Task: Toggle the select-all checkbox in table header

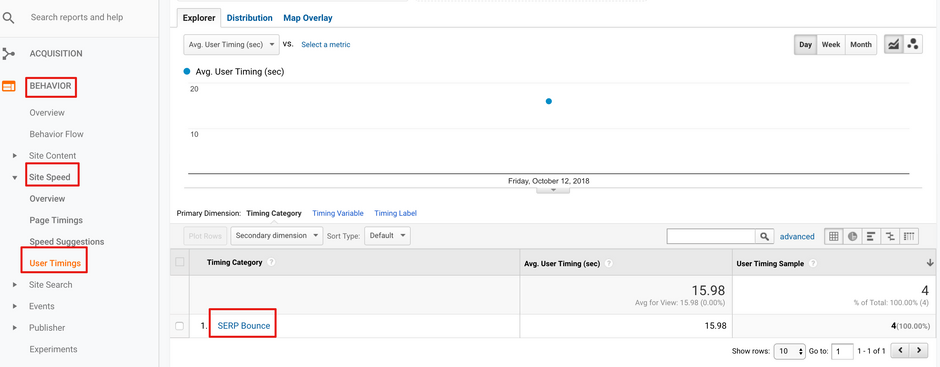Action: pyautogui.click(x=179, y=262)
